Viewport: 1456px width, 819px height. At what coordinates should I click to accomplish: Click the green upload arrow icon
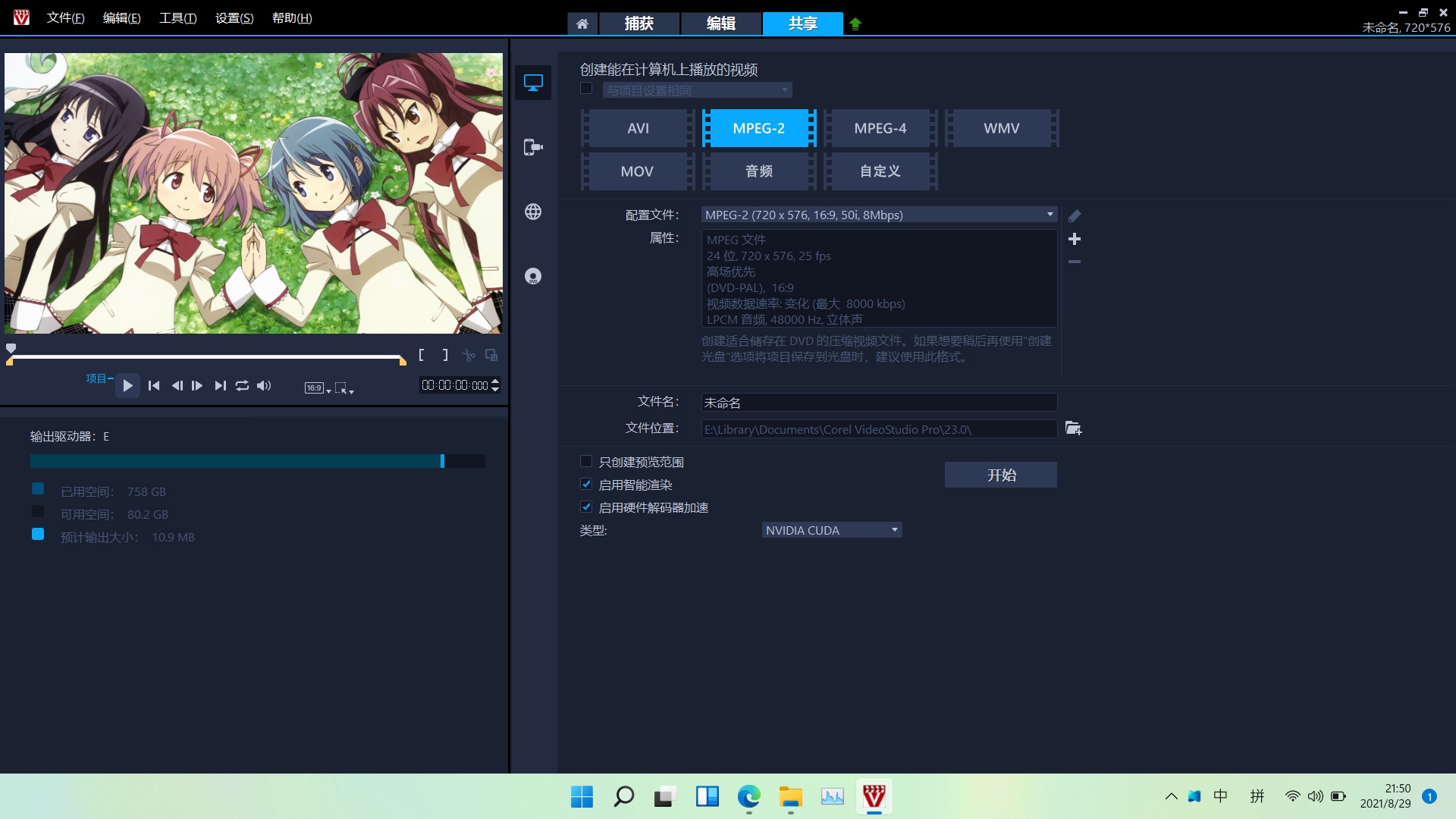click(x=855, y=24)
